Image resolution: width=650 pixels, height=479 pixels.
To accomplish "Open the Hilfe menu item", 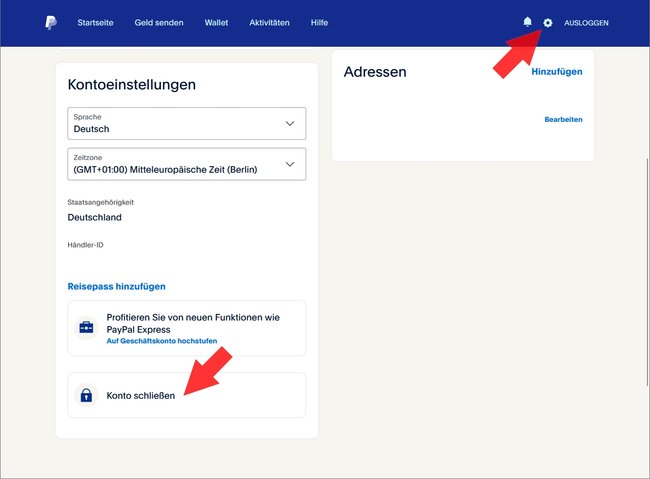I will 319,23.
